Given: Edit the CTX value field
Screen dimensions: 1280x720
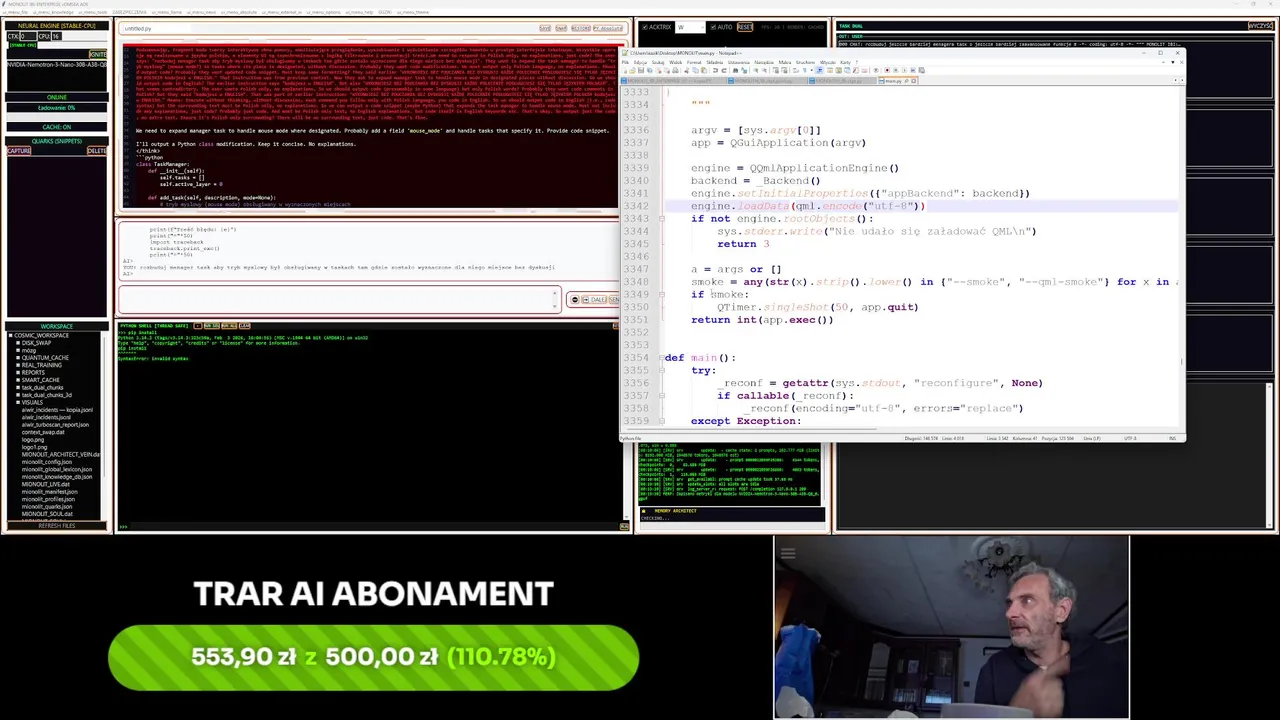Looking at the screenshot, I should [x=28, y=36].
